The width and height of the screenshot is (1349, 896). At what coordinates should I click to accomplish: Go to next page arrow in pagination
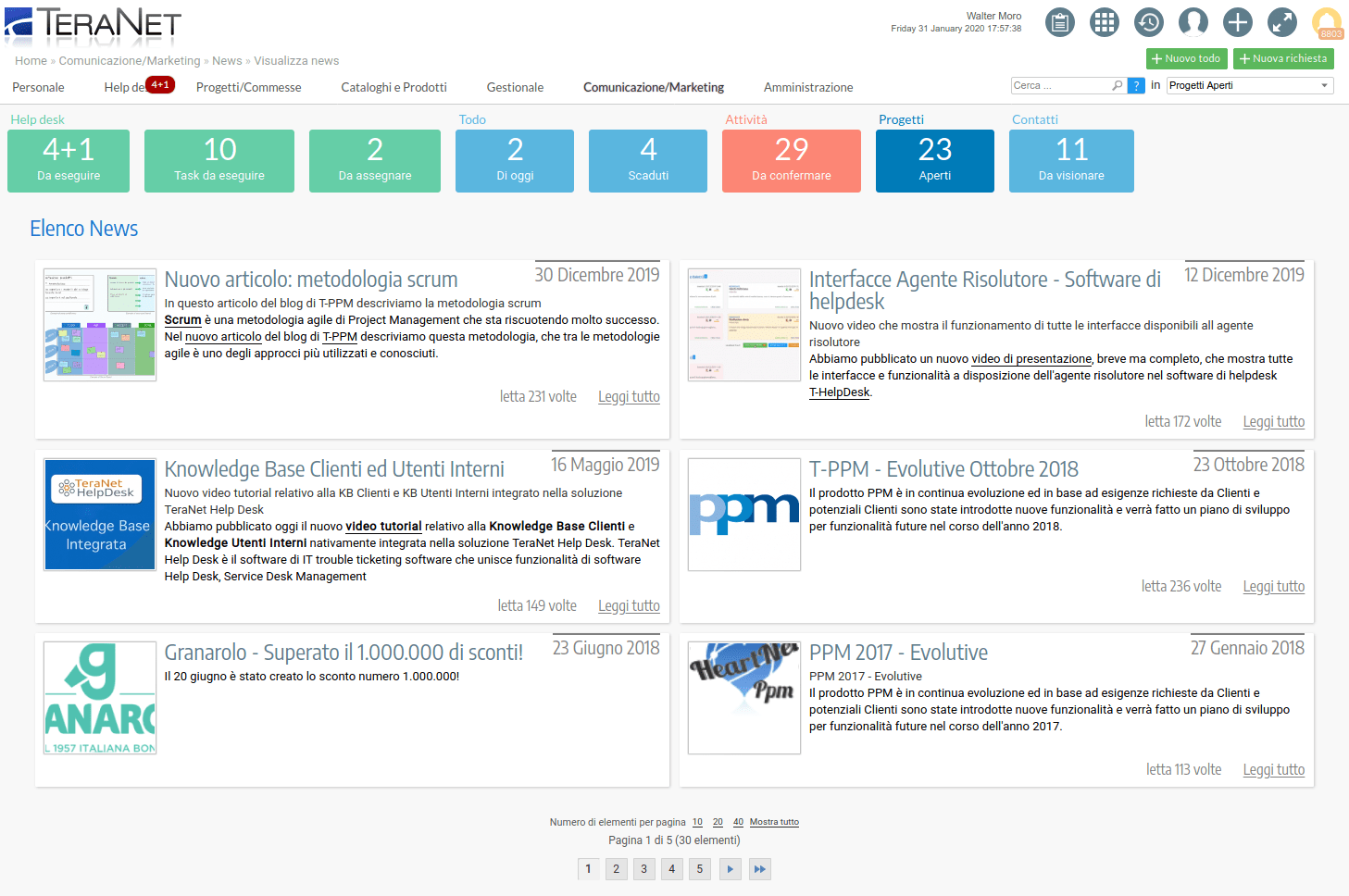[730, 869]
